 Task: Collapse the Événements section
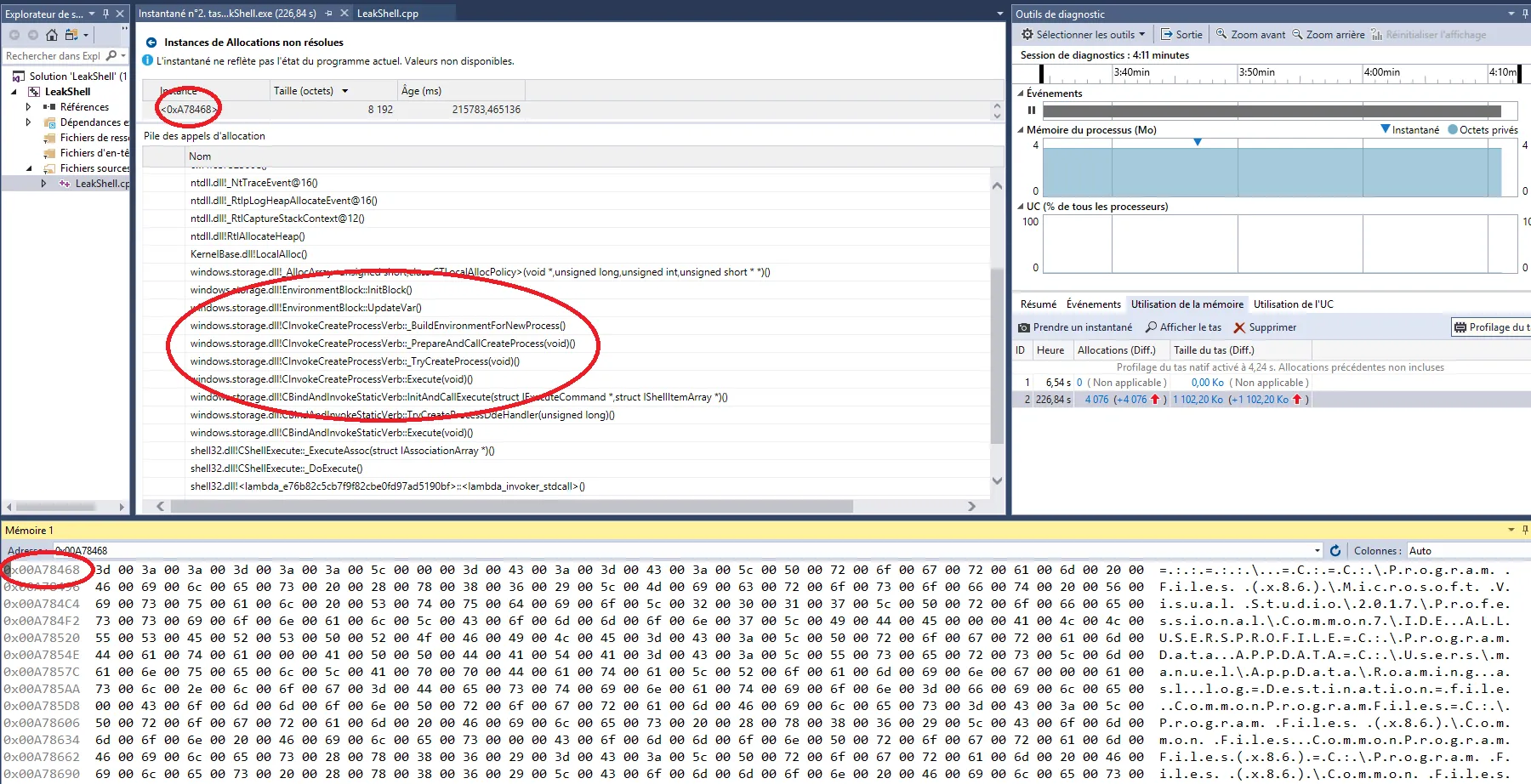click(1021, 94)
